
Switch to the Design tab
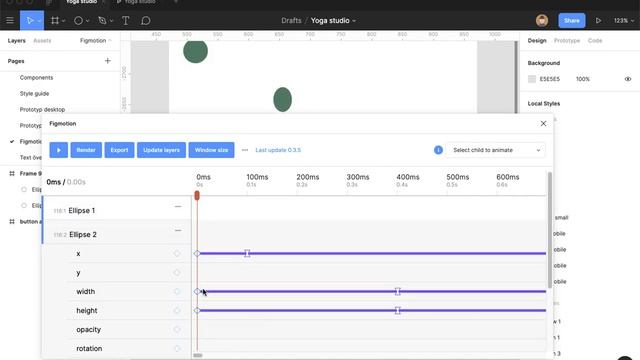pos(537,40)
